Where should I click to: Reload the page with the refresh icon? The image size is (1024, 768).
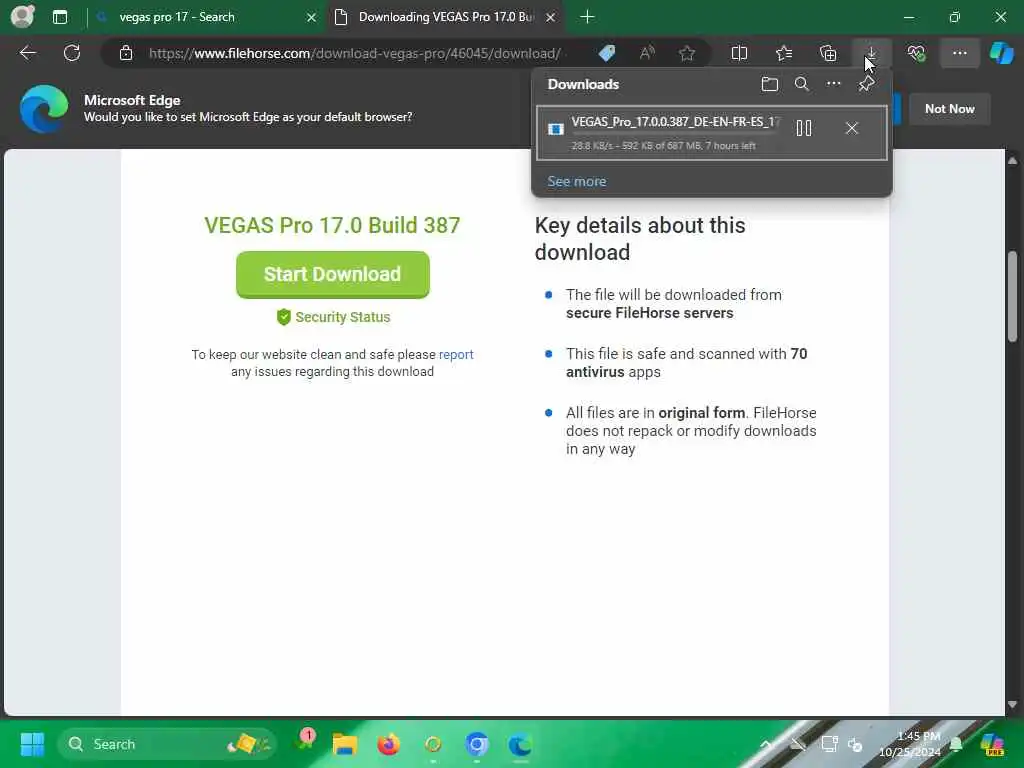click(72, 53)
